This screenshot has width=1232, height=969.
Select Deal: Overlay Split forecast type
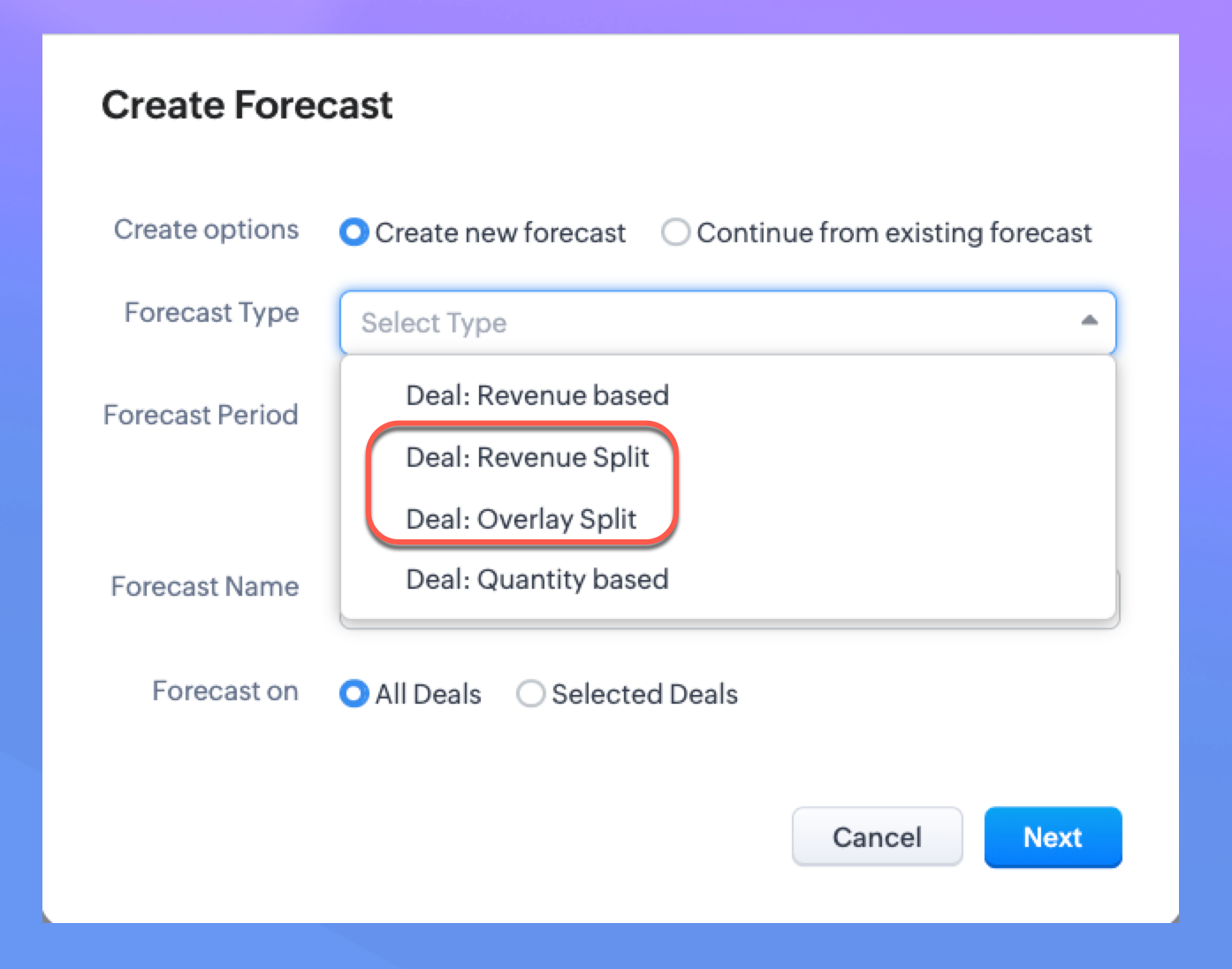[x=521, y=519]
